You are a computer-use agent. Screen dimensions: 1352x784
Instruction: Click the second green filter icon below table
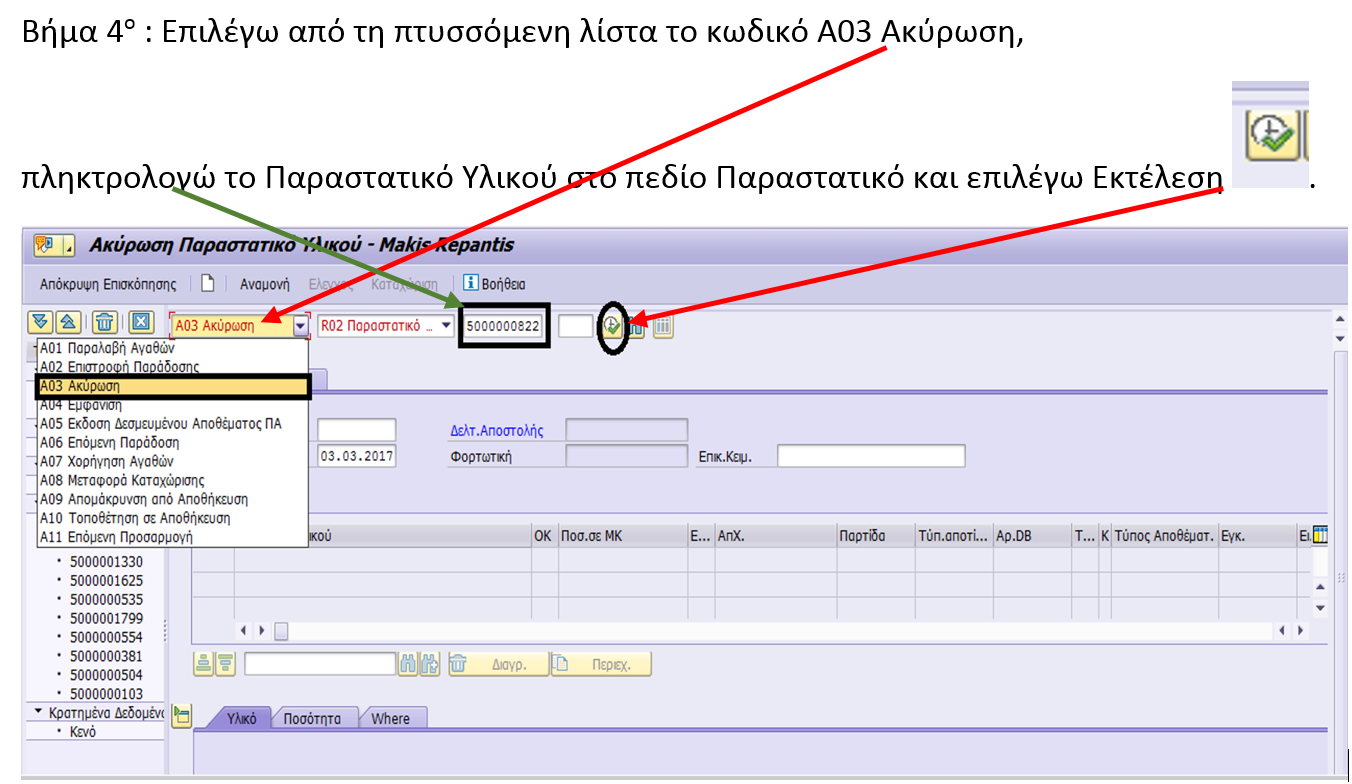pos(226,663)
